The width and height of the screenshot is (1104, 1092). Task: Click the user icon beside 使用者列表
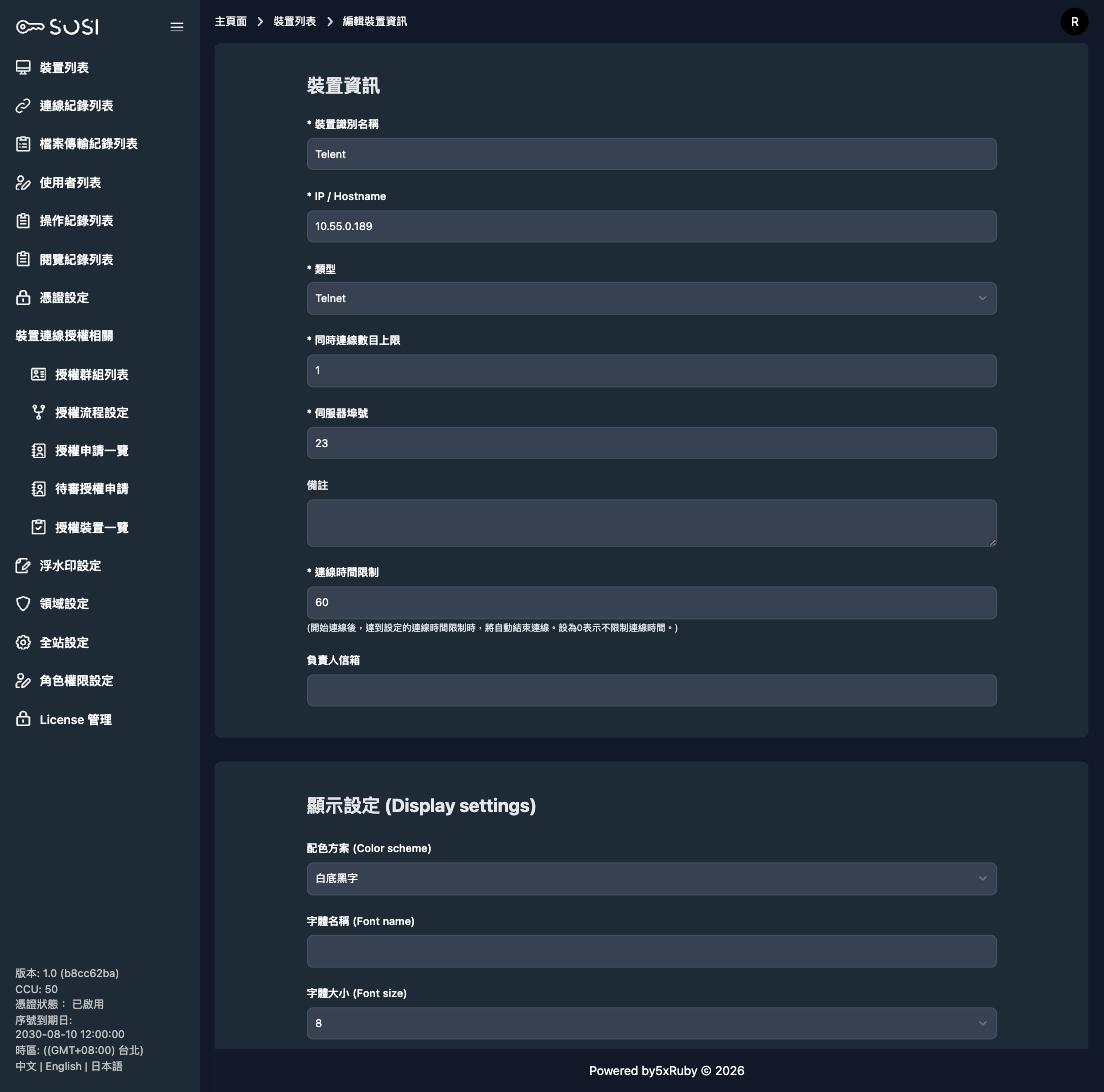coord(23,183)
